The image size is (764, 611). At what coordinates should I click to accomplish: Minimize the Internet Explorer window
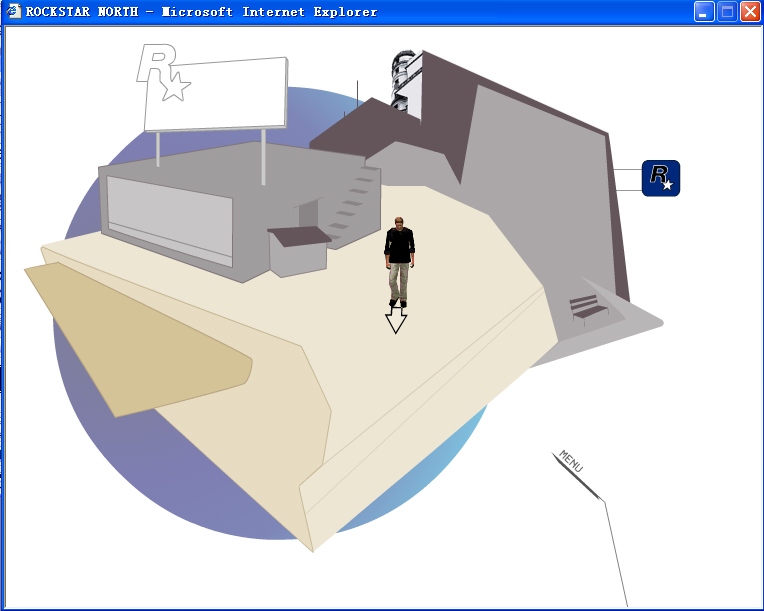[704, 12]
